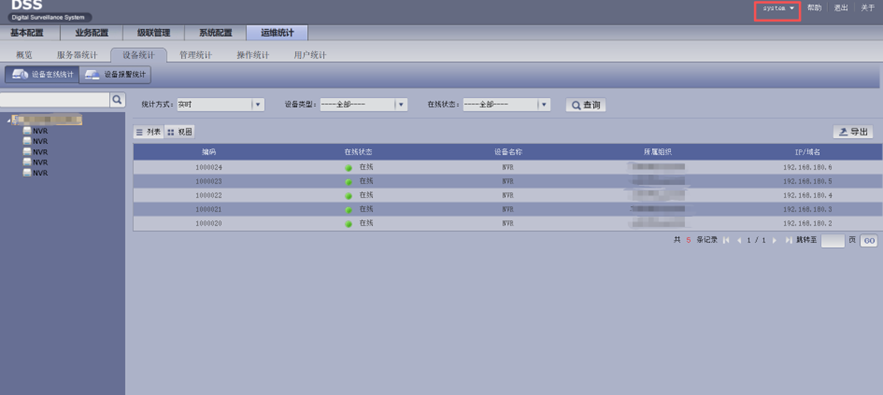883x395 pixels.
Task: Open the 业务配置 main tab
Action: click(x=91, y=33)
